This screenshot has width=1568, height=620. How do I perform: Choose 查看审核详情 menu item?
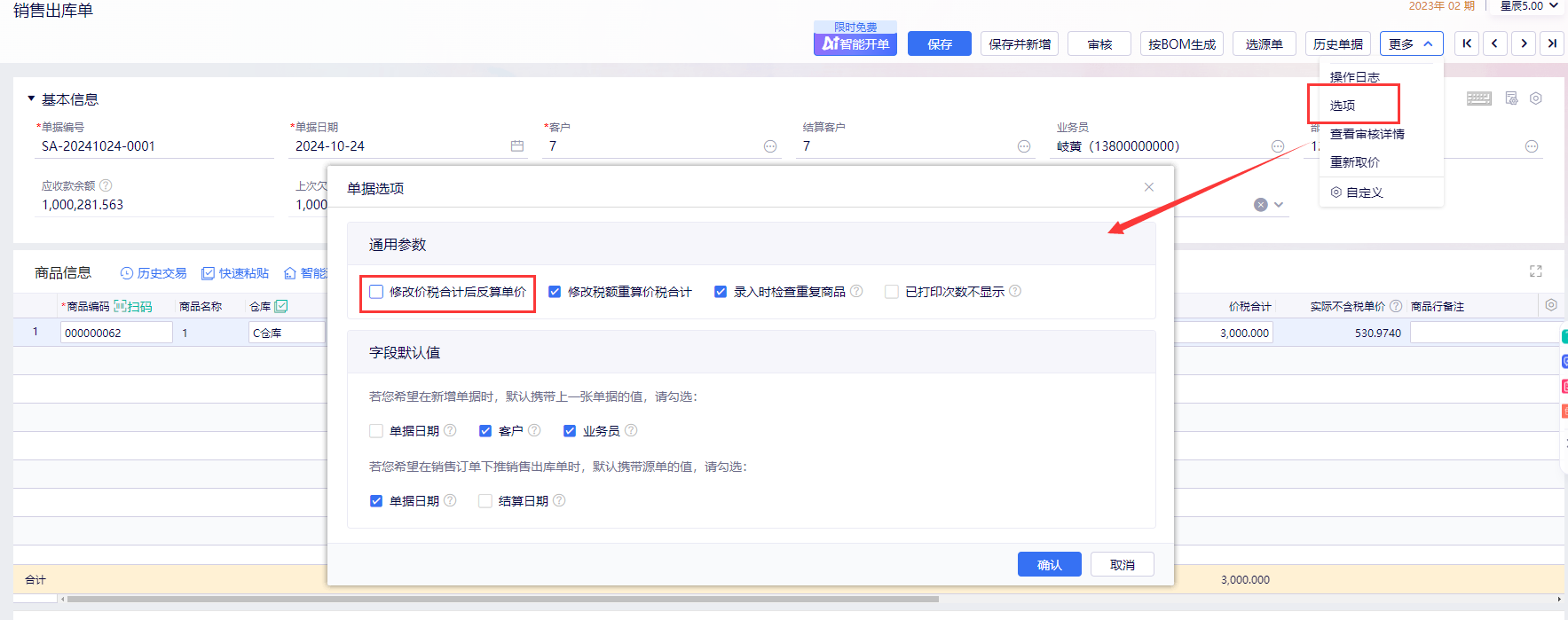[x=1367, y=134]
